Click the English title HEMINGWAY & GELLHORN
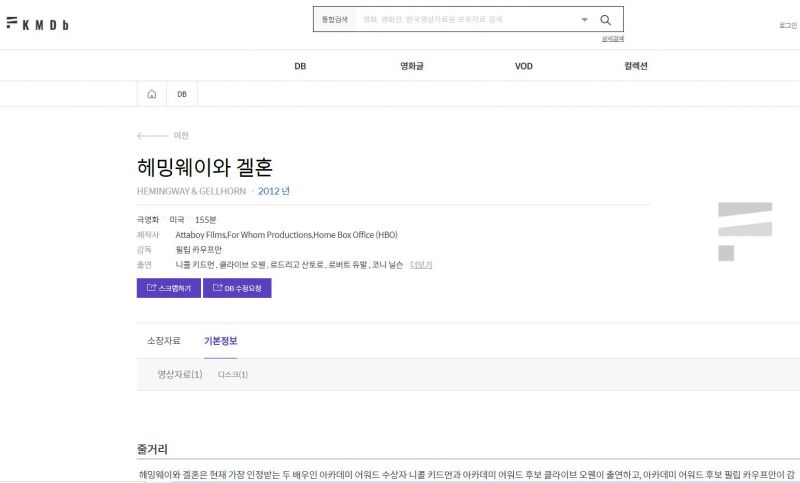This screenshot has height=483, width=800. [x=191, y=191]
